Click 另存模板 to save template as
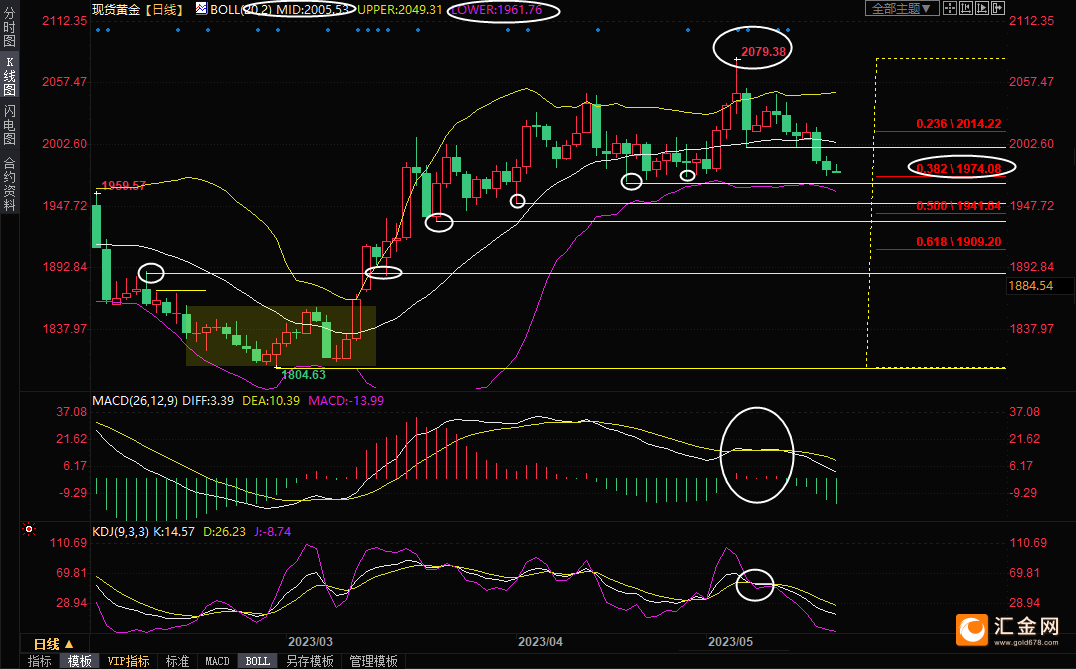Image resolution: width=1076 pixels, height=669 pixels. click(309, 661)
